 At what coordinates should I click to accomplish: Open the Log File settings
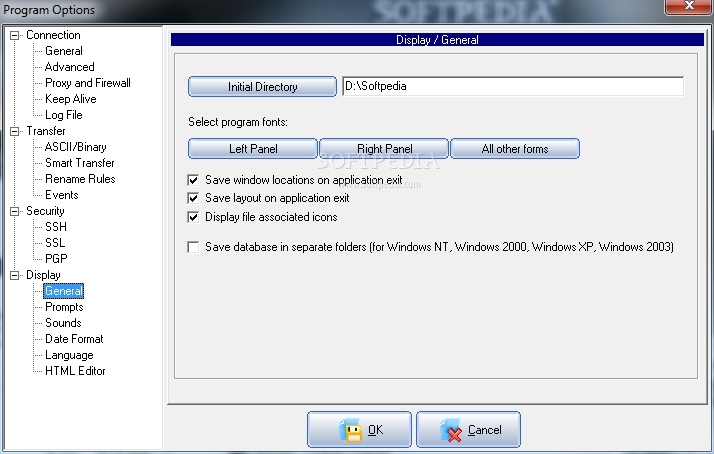click(64, 115)
